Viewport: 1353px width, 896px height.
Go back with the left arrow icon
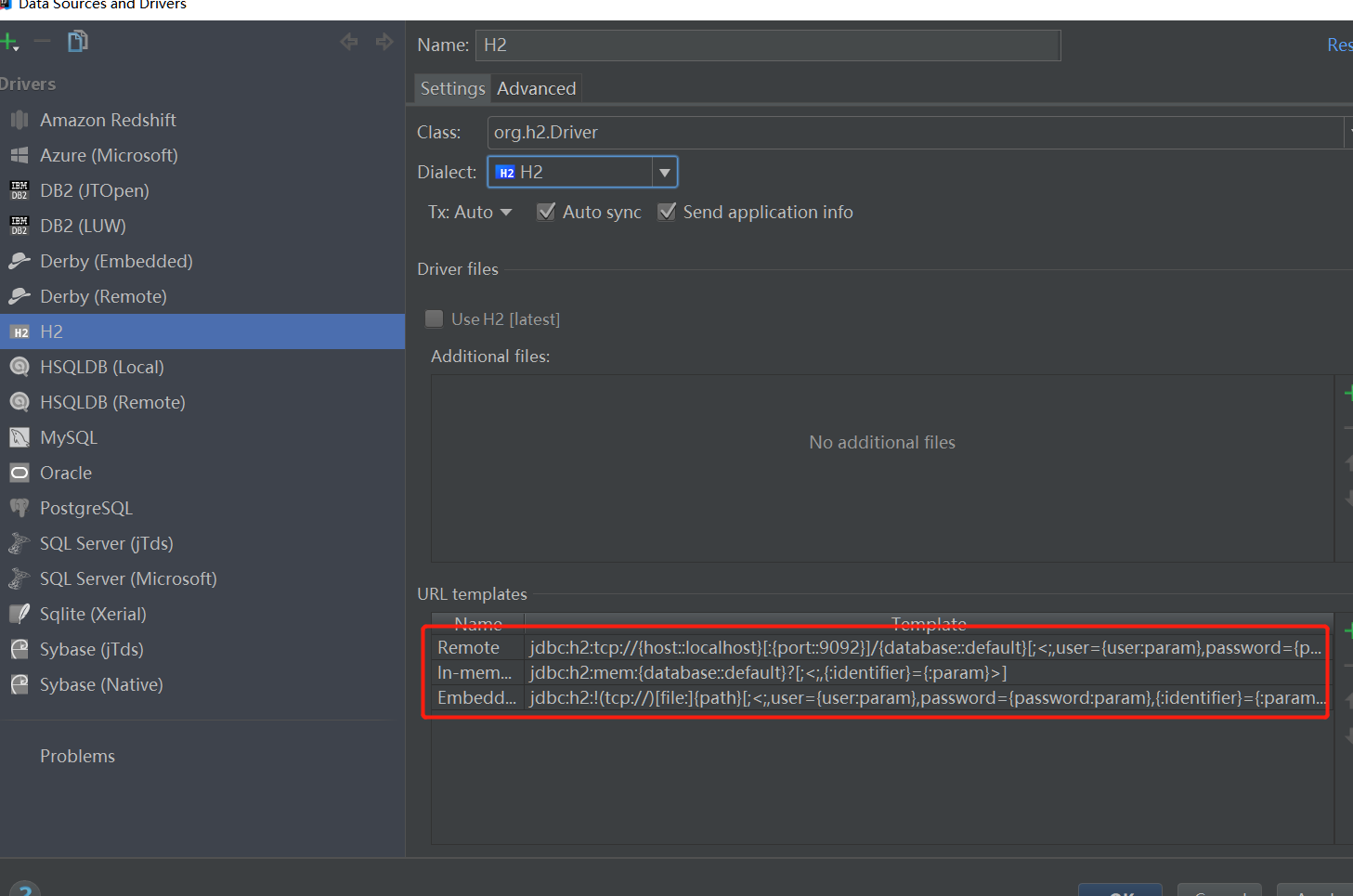[349, 41]
